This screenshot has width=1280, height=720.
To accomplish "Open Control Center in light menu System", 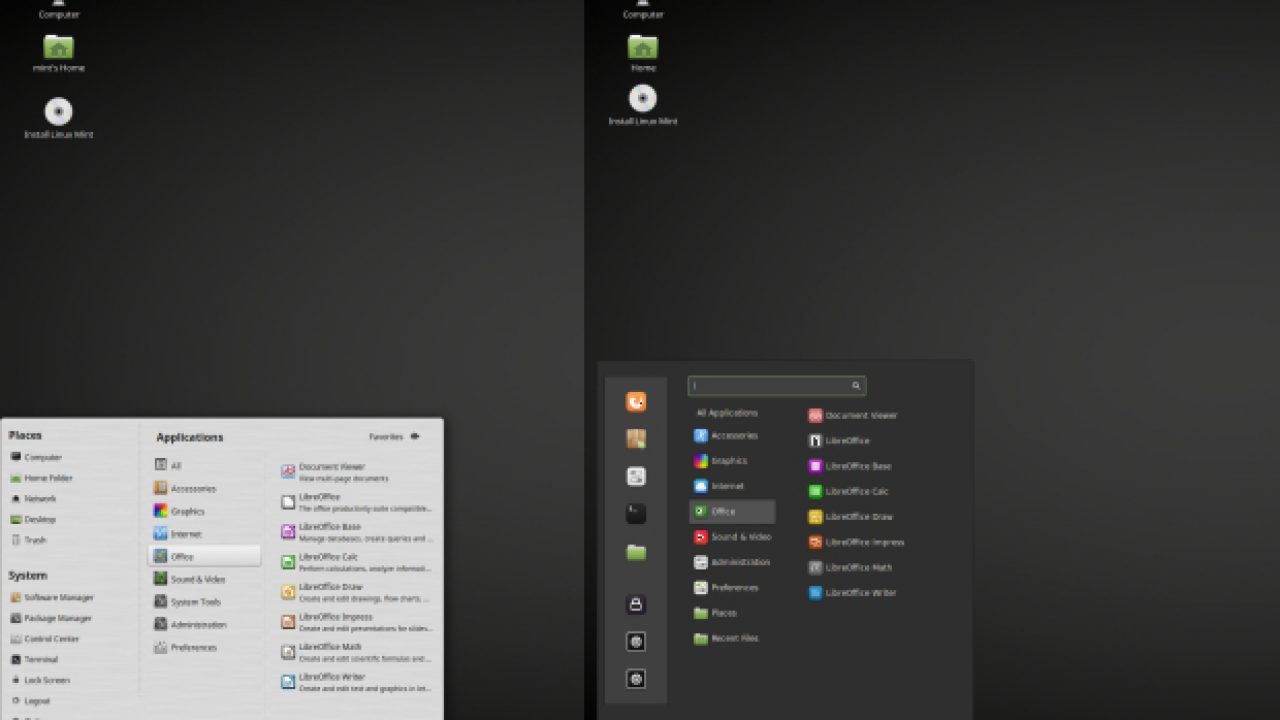I will pyautogui.click(x=45, y=639).
